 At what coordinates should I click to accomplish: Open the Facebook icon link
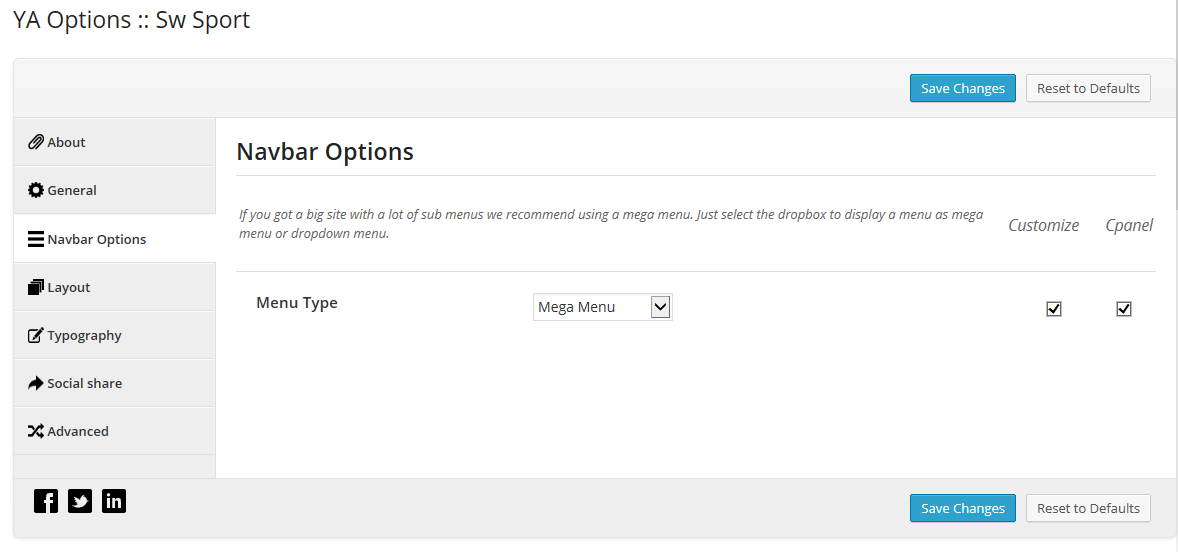[x=46, y=501]
